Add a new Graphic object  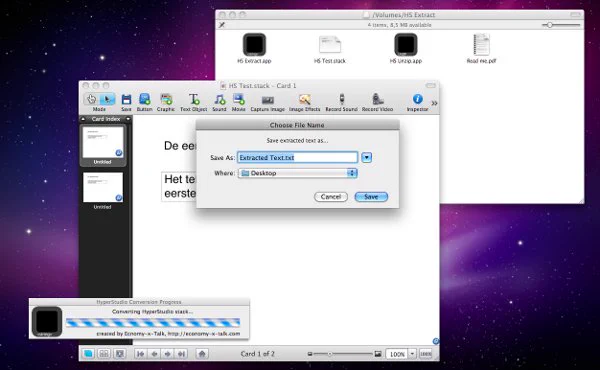click(166, 99)
